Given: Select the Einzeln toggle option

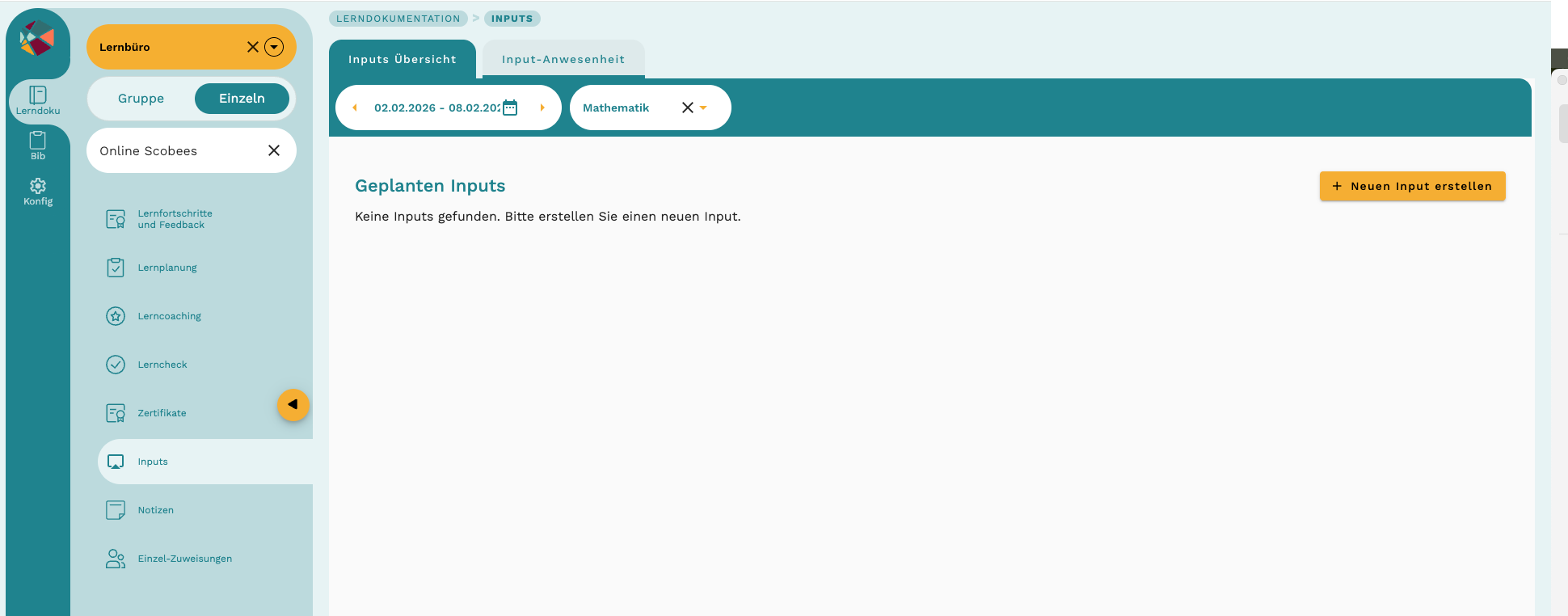Looking at the screenshot, I should point(242,99).
